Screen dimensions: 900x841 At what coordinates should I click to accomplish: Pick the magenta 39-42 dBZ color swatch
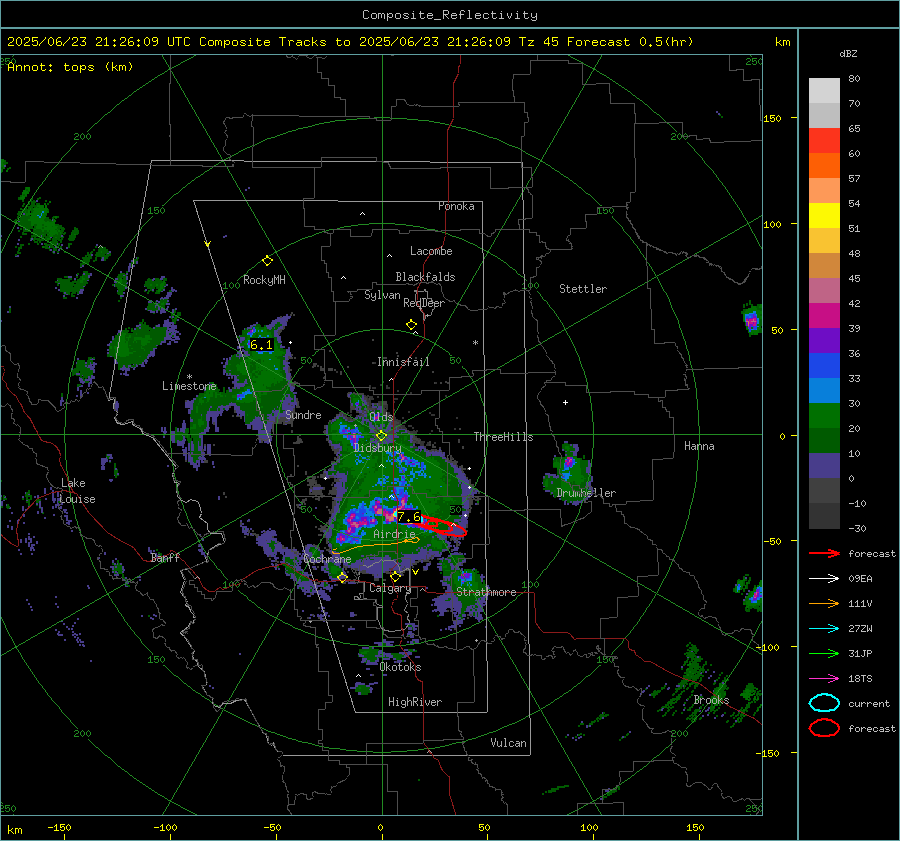click(x=824, y=316)
